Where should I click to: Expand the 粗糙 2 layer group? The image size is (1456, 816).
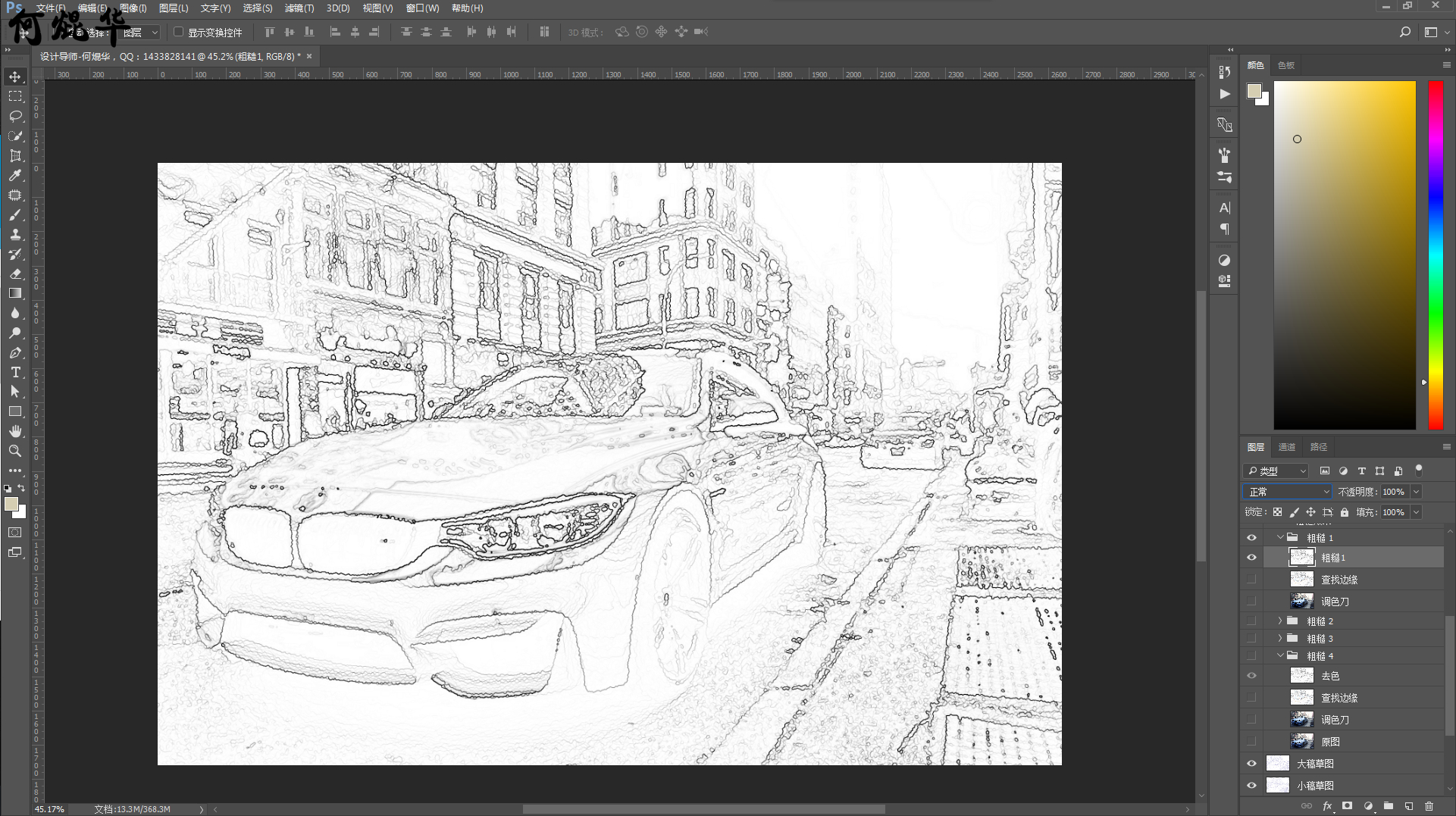coord(1280,621)
